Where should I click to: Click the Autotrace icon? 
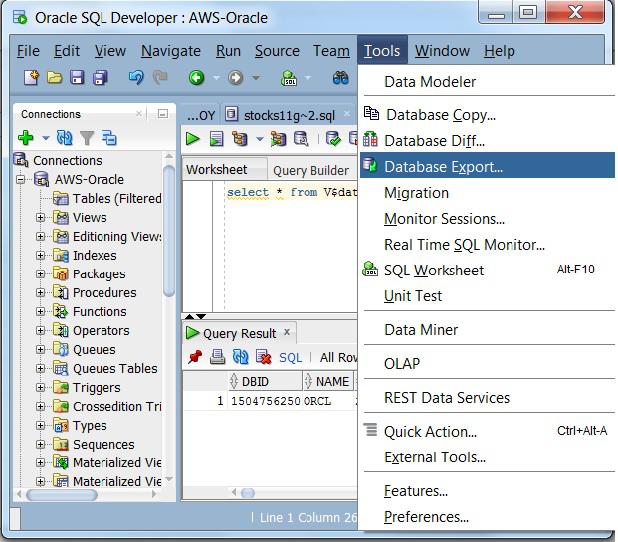point(278,139)
